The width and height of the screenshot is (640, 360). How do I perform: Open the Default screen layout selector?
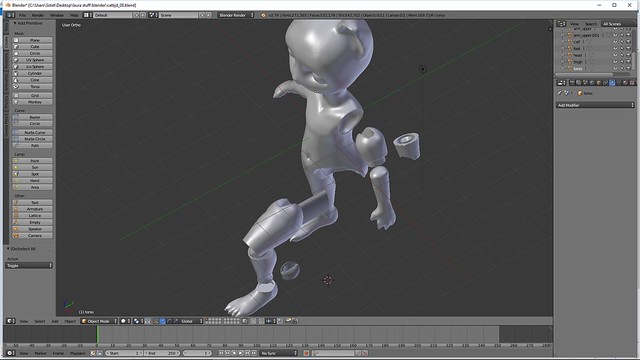pos(113,15)
